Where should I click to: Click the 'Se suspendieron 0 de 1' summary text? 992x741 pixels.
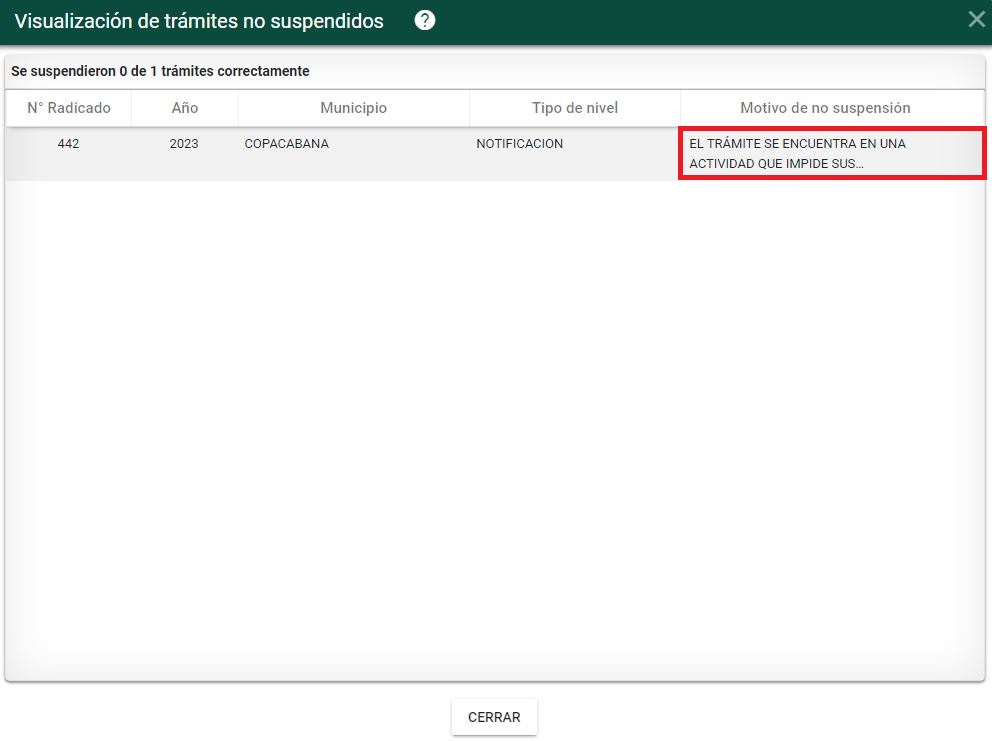[160, 72]
